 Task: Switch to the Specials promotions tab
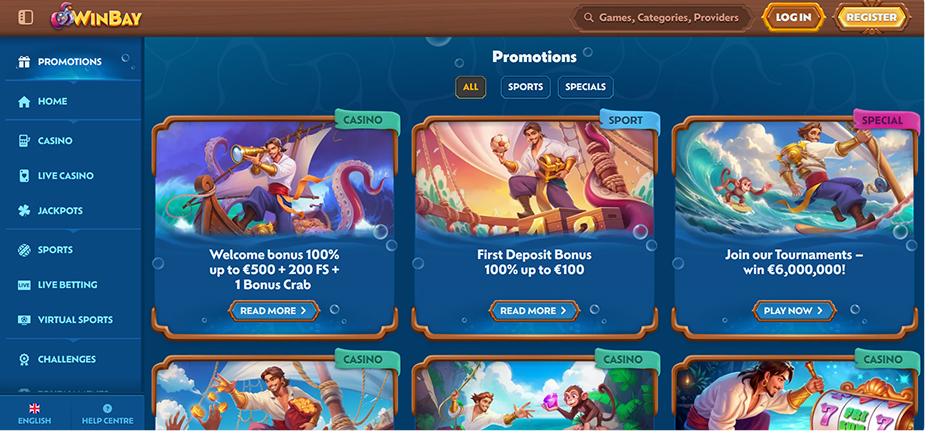point(586,87)
